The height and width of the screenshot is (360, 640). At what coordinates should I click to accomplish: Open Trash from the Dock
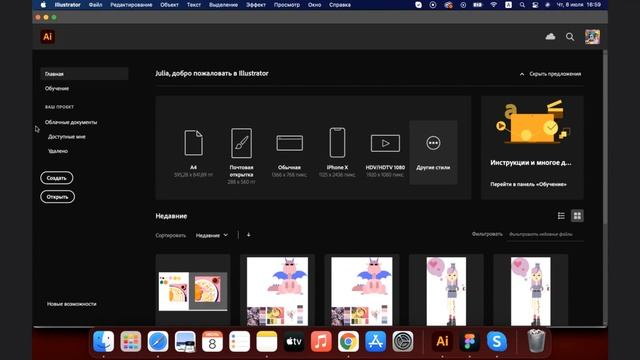[536, 341]
